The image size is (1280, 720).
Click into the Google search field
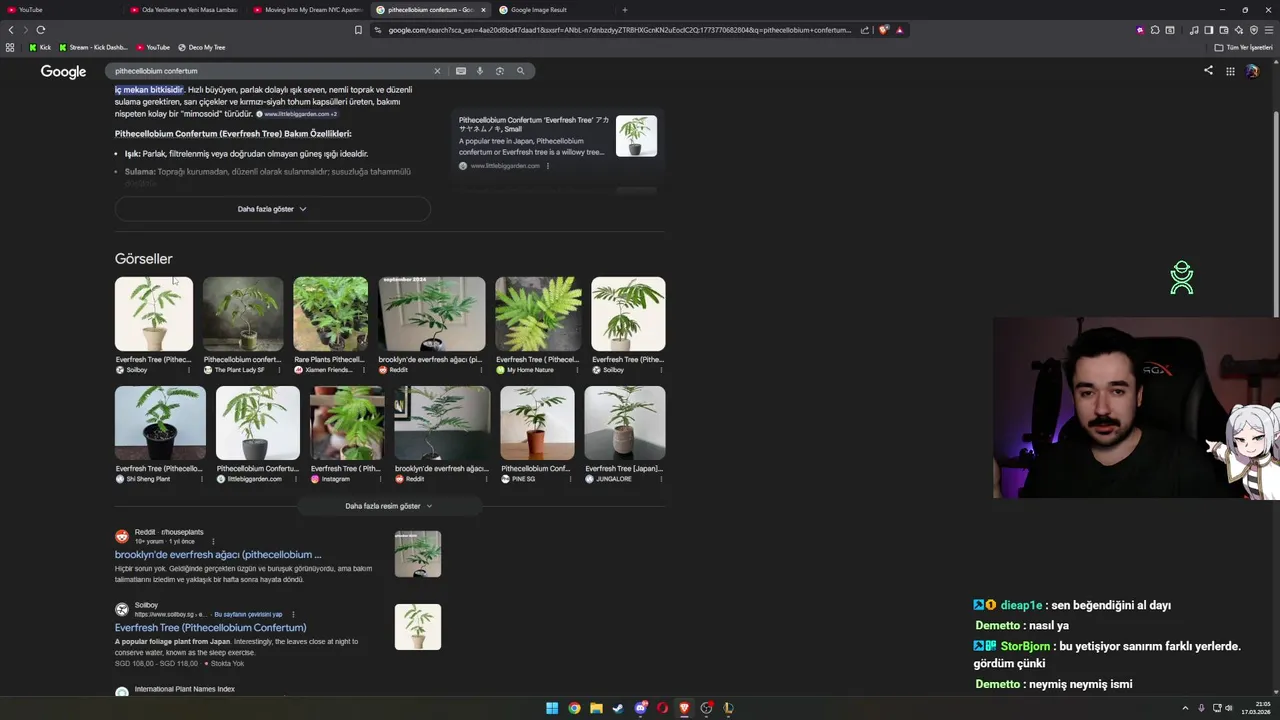coord(270,71)
